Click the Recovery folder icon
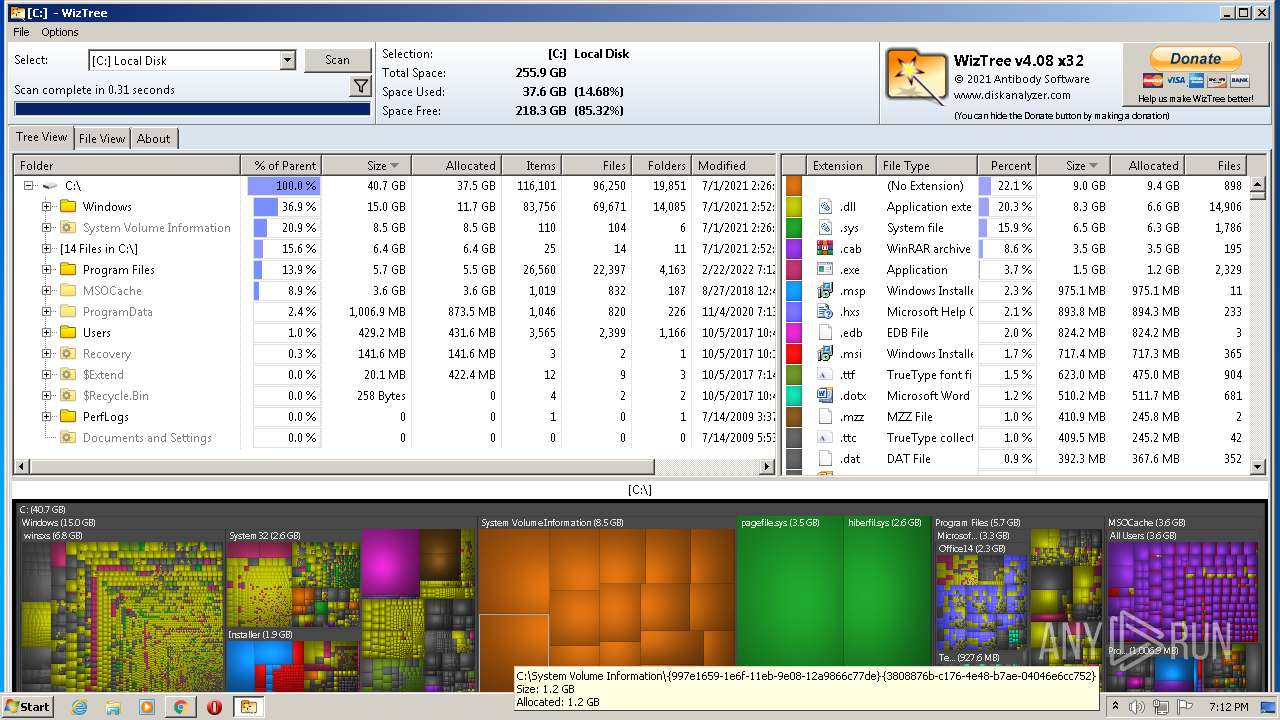1280x720 pixels. coord(68,354)
